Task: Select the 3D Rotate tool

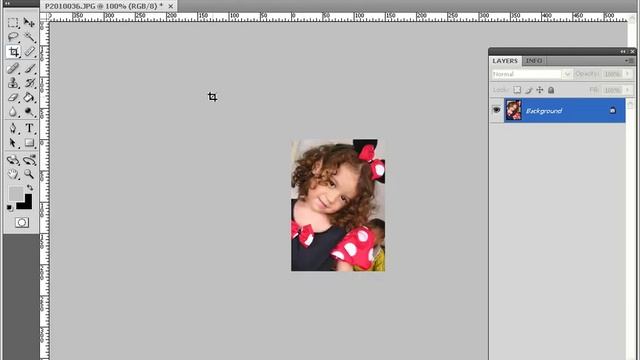Action: (x=13, y=160)
